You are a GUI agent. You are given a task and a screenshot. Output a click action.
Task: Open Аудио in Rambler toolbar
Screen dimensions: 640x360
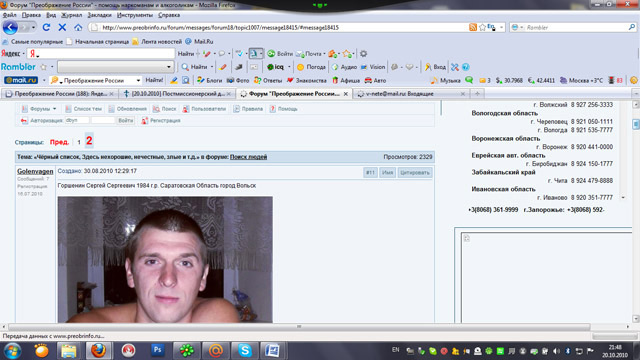click(x=344, y=67)
